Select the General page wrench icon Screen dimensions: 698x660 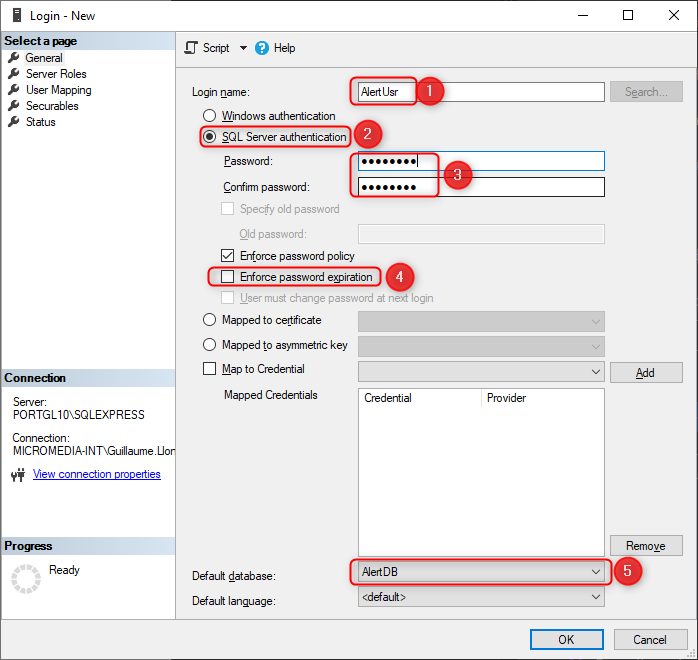click(x=14, y=58)
